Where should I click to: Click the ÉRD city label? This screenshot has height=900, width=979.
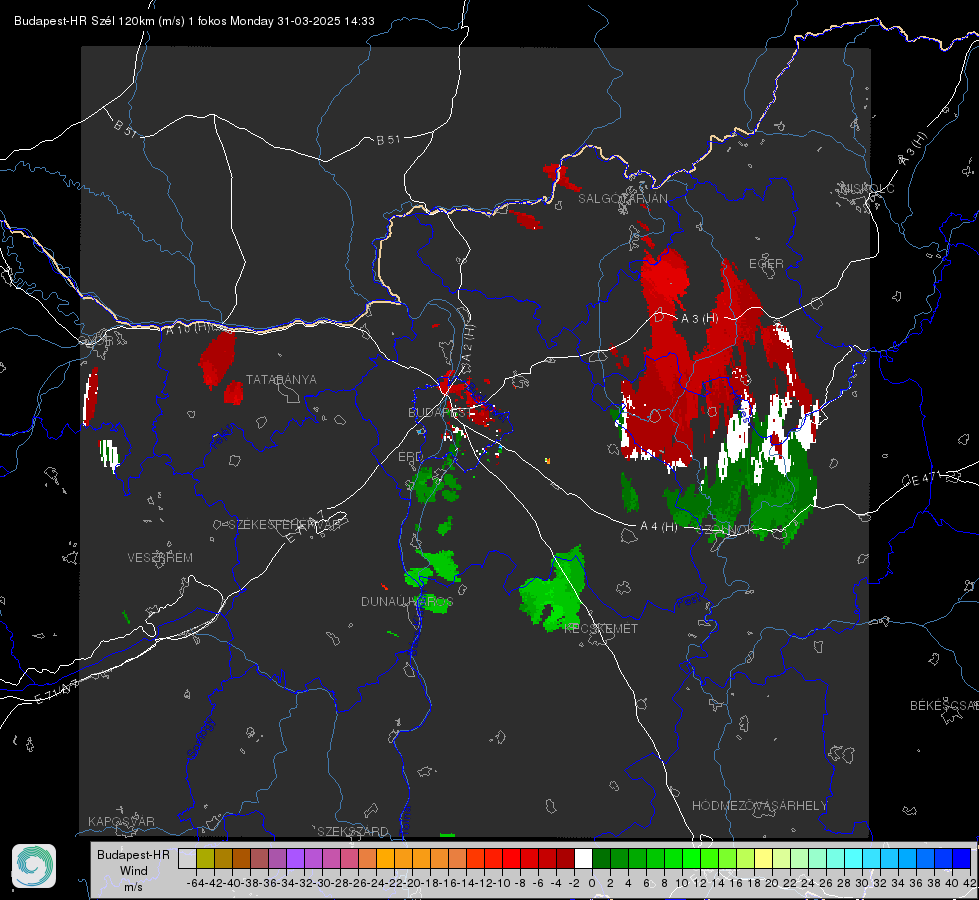tap(410, 457)
